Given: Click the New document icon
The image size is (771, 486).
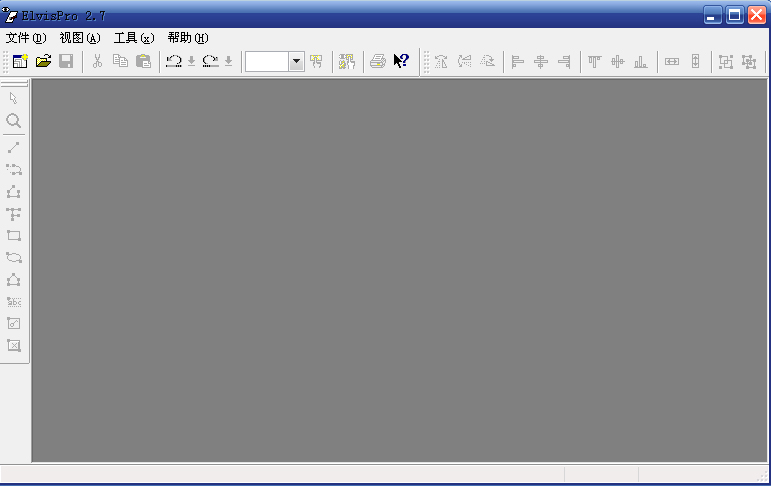Looking at the screenshot, I should tap(20, 62).
